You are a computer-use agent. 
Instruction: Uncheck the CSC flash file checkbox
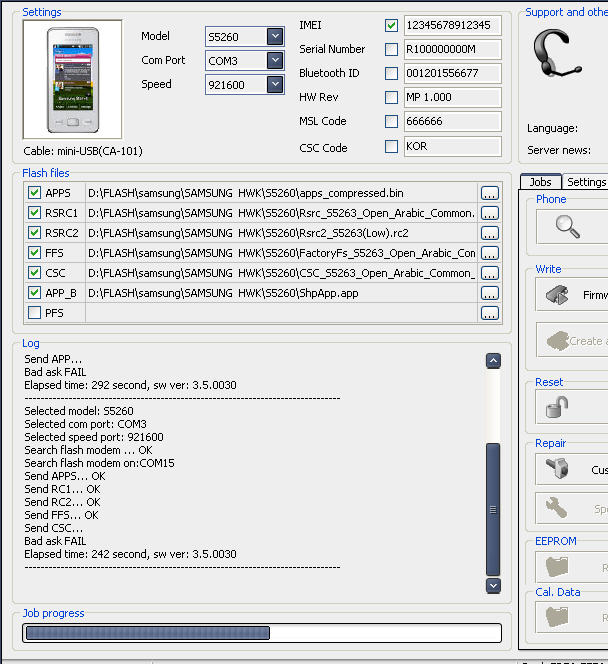(34, 272)
